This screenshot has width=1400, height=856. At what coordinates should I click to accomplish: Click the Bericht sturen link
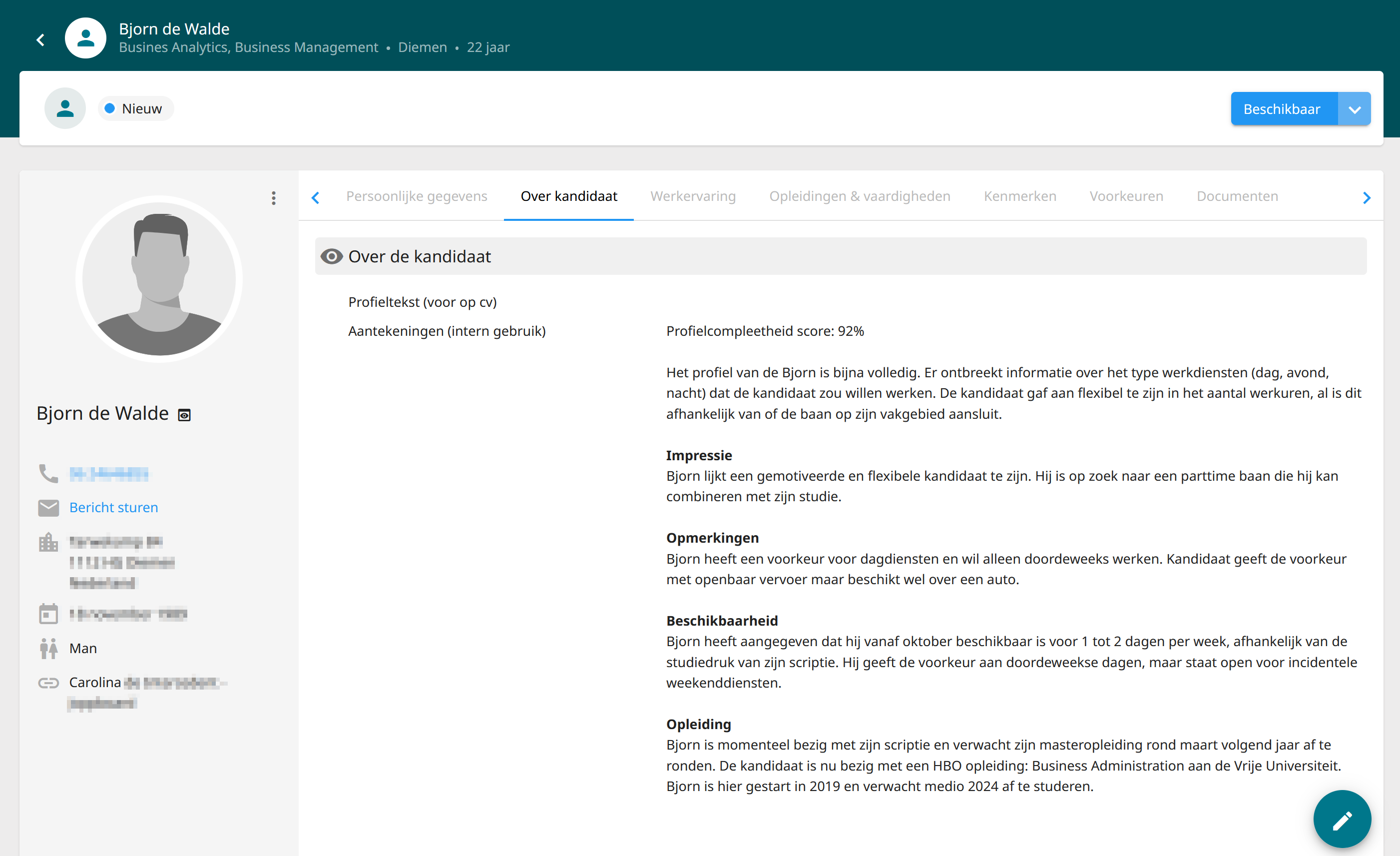pos(114,507)
